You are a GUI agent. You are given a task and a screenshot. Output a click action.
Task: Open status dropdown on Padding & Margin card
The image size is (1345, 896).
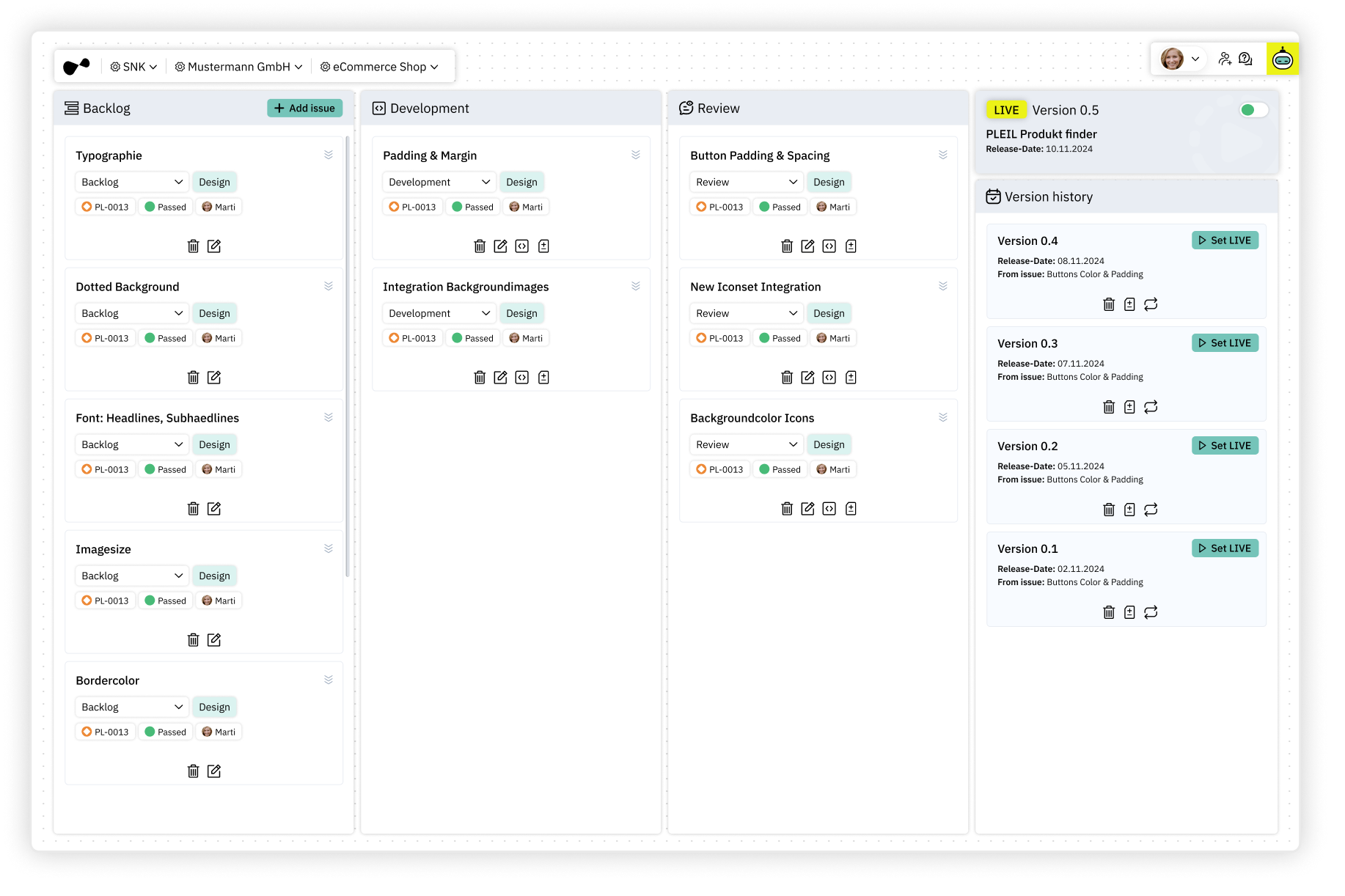click(x=439, y=182)
